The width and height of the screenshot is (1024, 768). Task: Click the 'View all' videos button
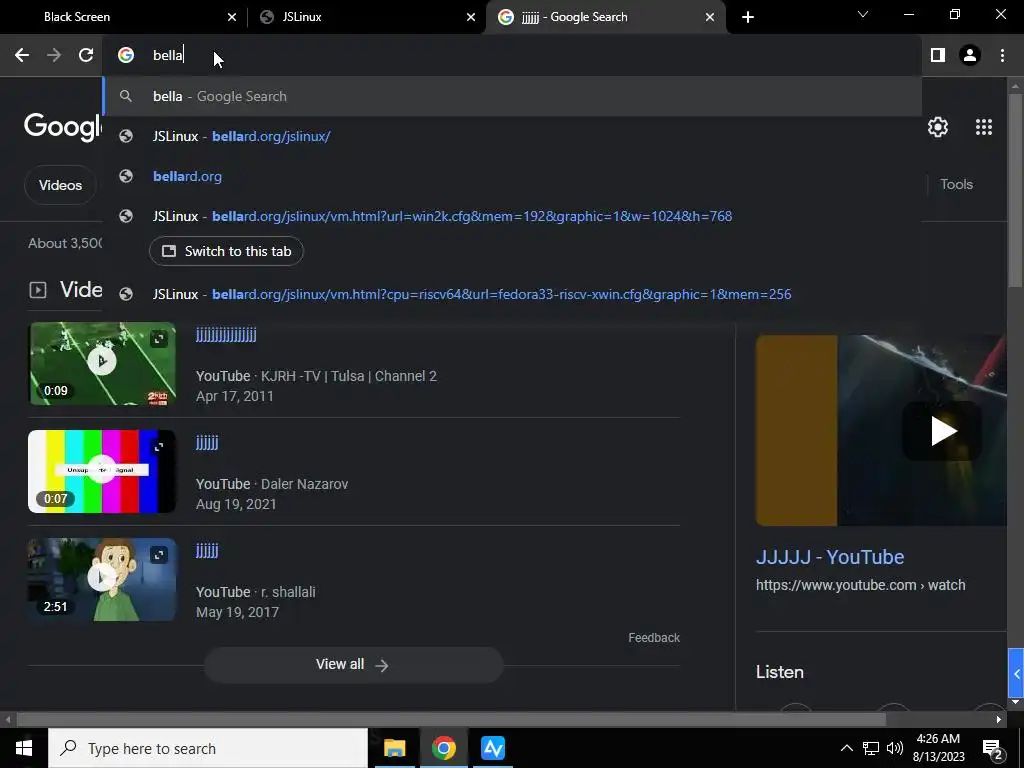pyautogui.click(x=353, y=665)
